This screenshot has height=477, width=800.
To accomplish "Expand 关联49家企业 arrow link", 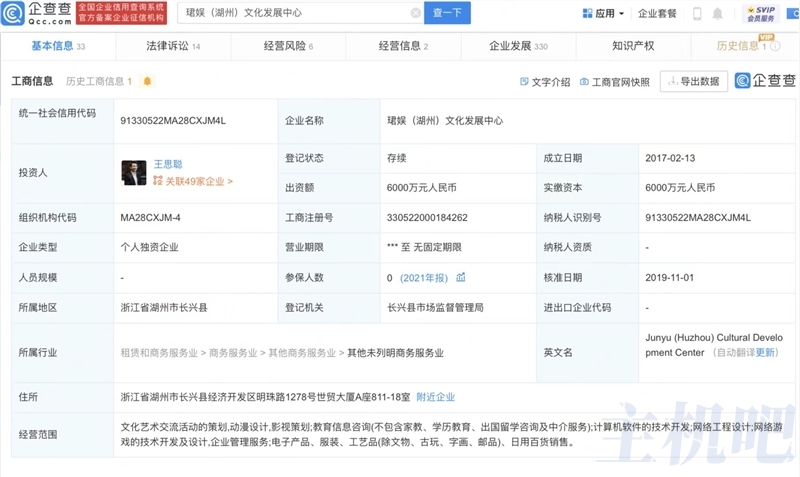I will 193,181.
